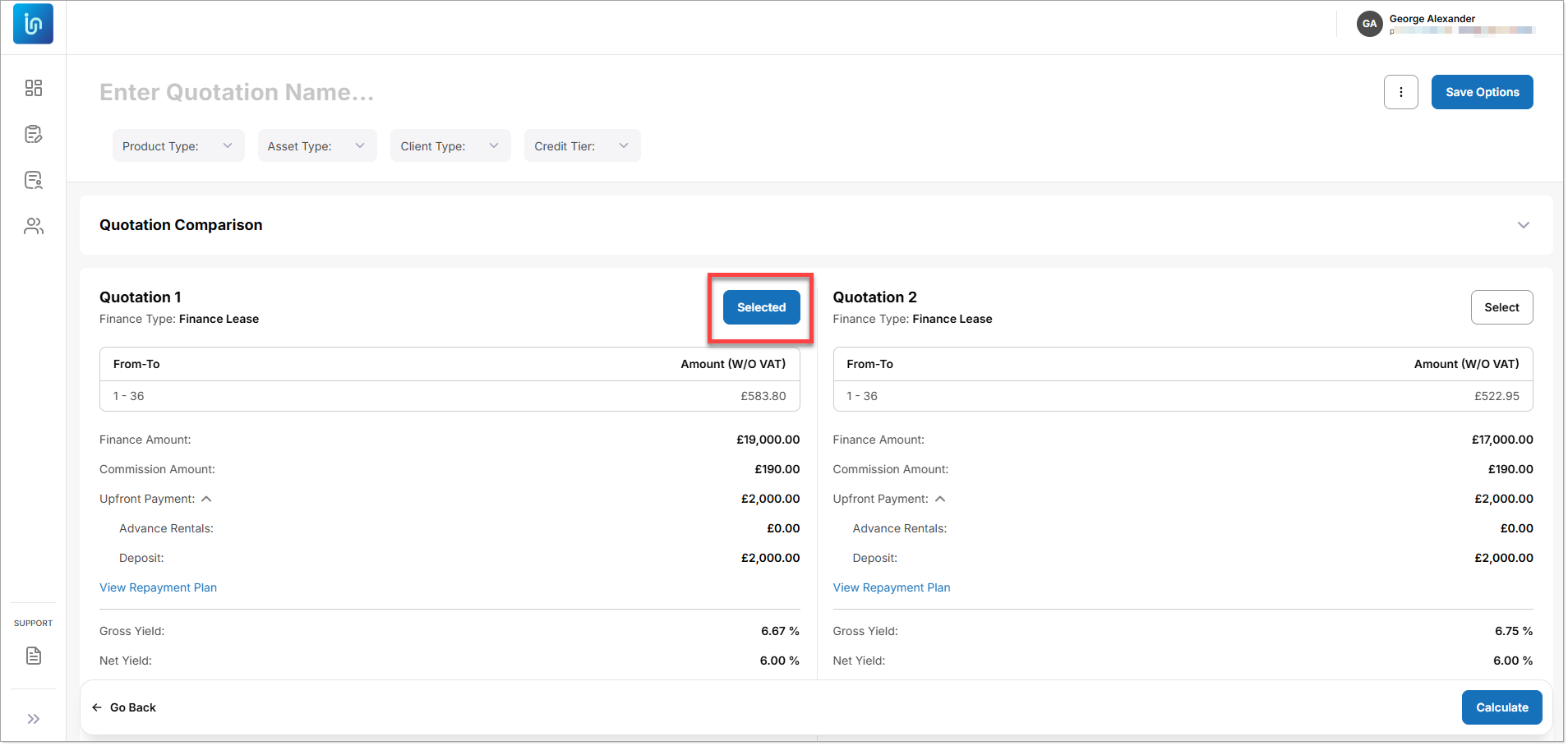Open the Client Type dropdown
This screenshot has width=1568, height=746.
(450, 145)
